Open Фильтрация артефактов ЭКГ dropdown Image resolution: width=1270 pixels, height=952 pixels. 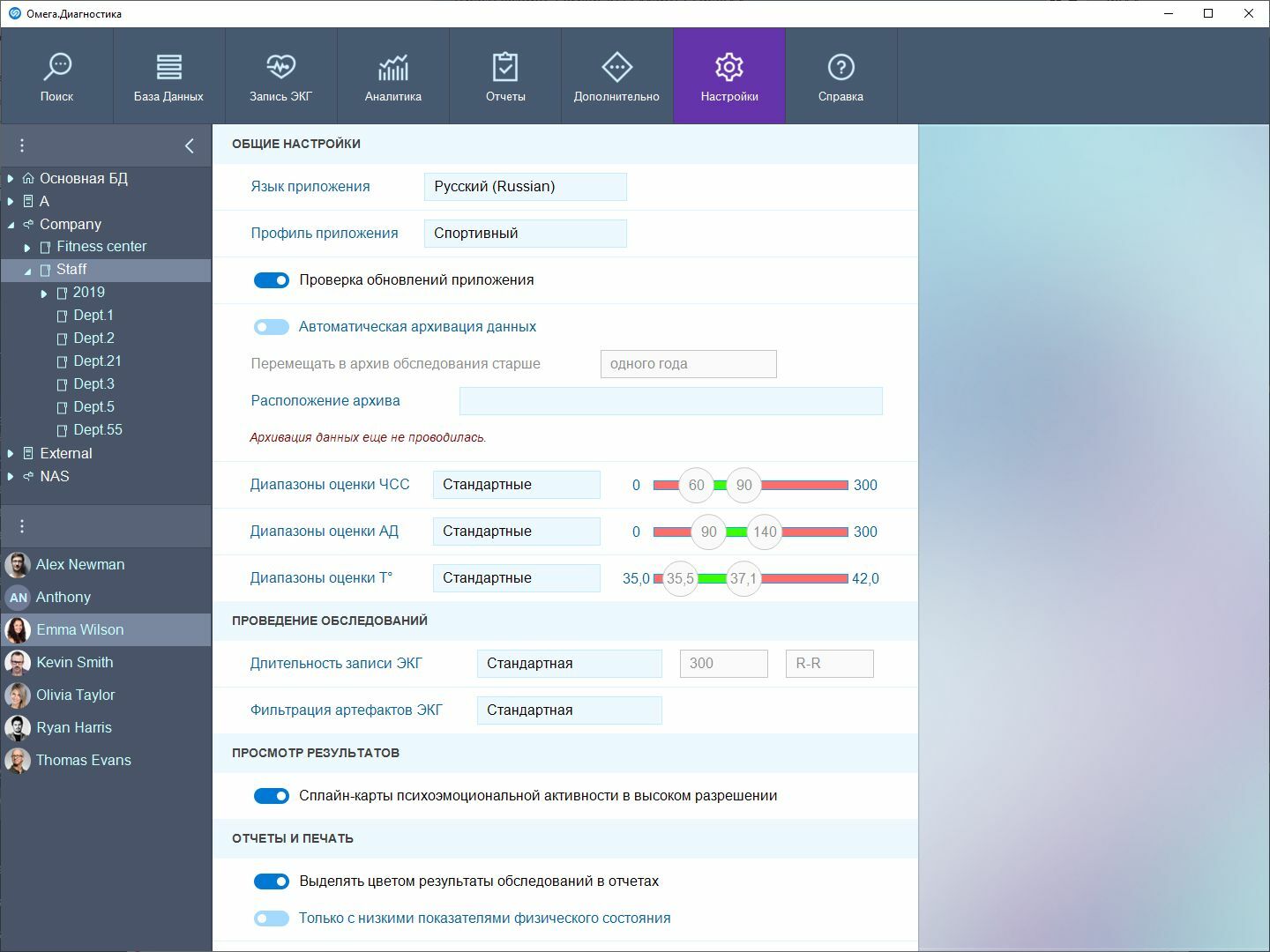point(570,710)
